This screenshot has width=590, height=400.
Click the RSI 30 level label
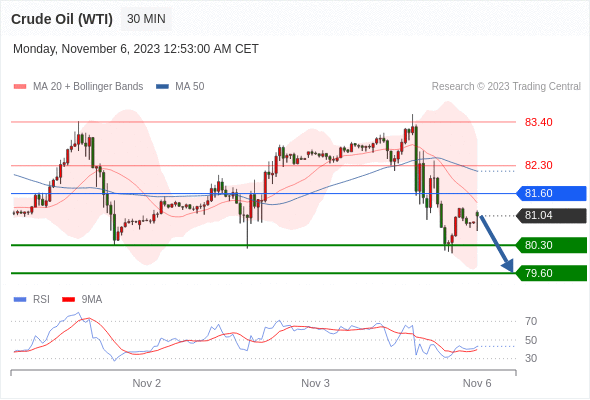point(531,358)
